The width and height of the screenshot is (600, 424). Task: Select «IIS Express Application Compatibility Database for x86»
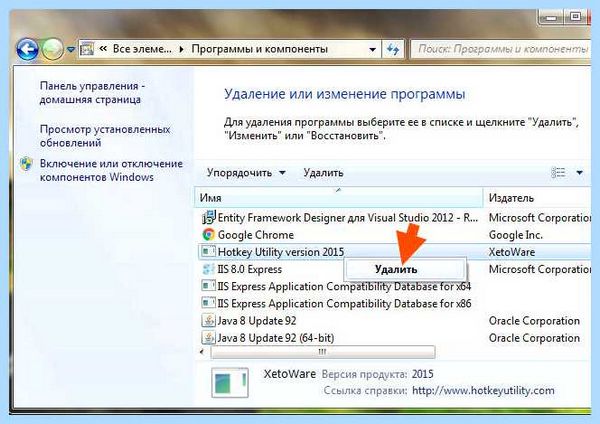point(344,303)
